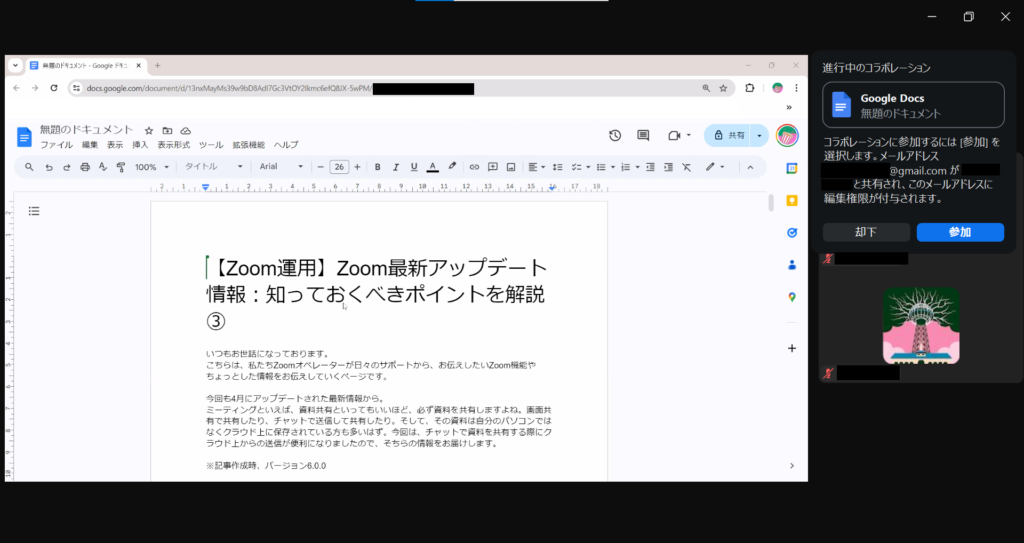Toggle italic text formatting
Viewport: 1024px width, 543px height.
396,167
